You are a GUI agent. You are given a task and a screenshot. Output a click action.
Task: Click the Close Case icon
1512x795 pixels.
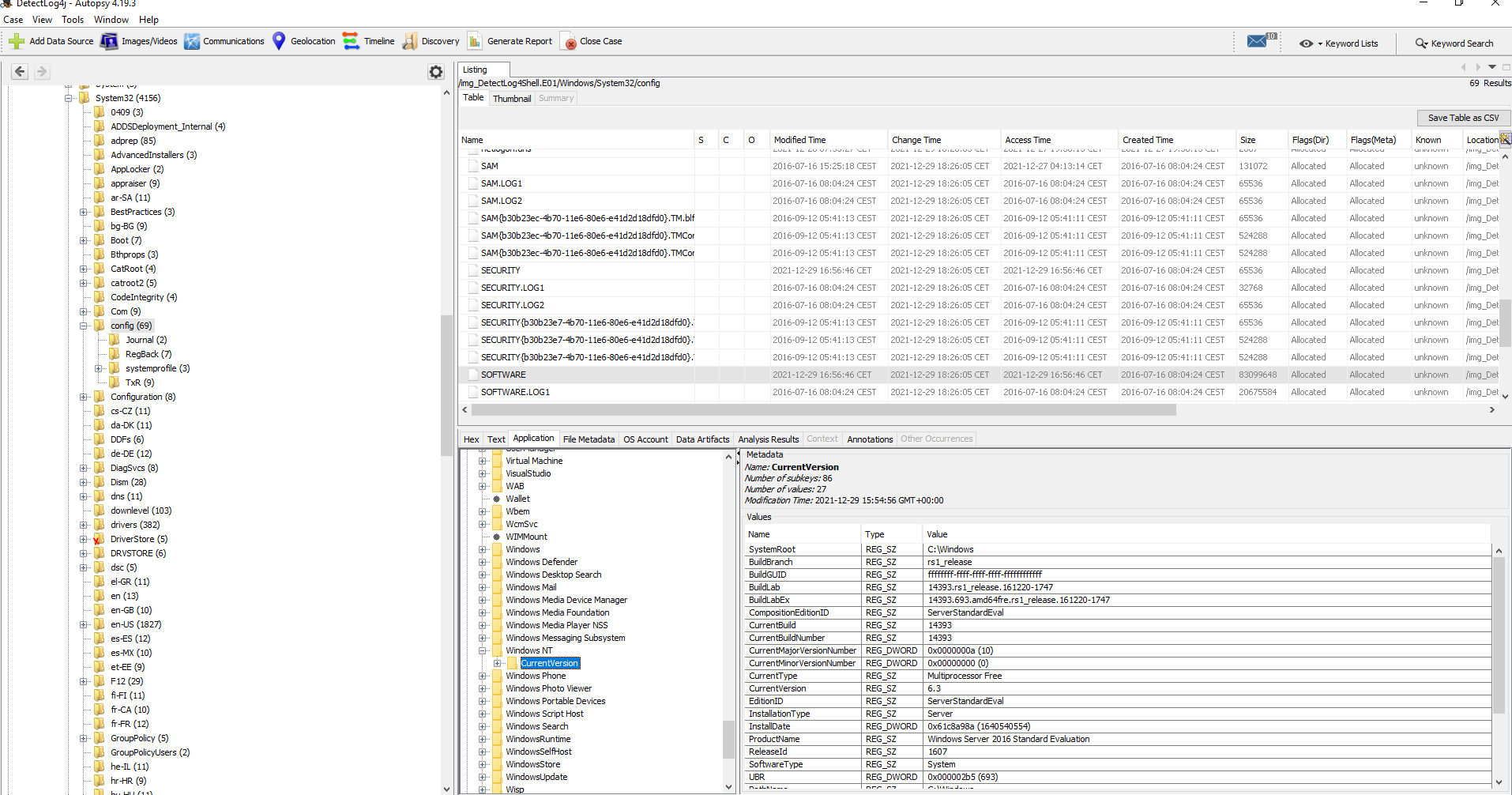(x=569, y=42)
